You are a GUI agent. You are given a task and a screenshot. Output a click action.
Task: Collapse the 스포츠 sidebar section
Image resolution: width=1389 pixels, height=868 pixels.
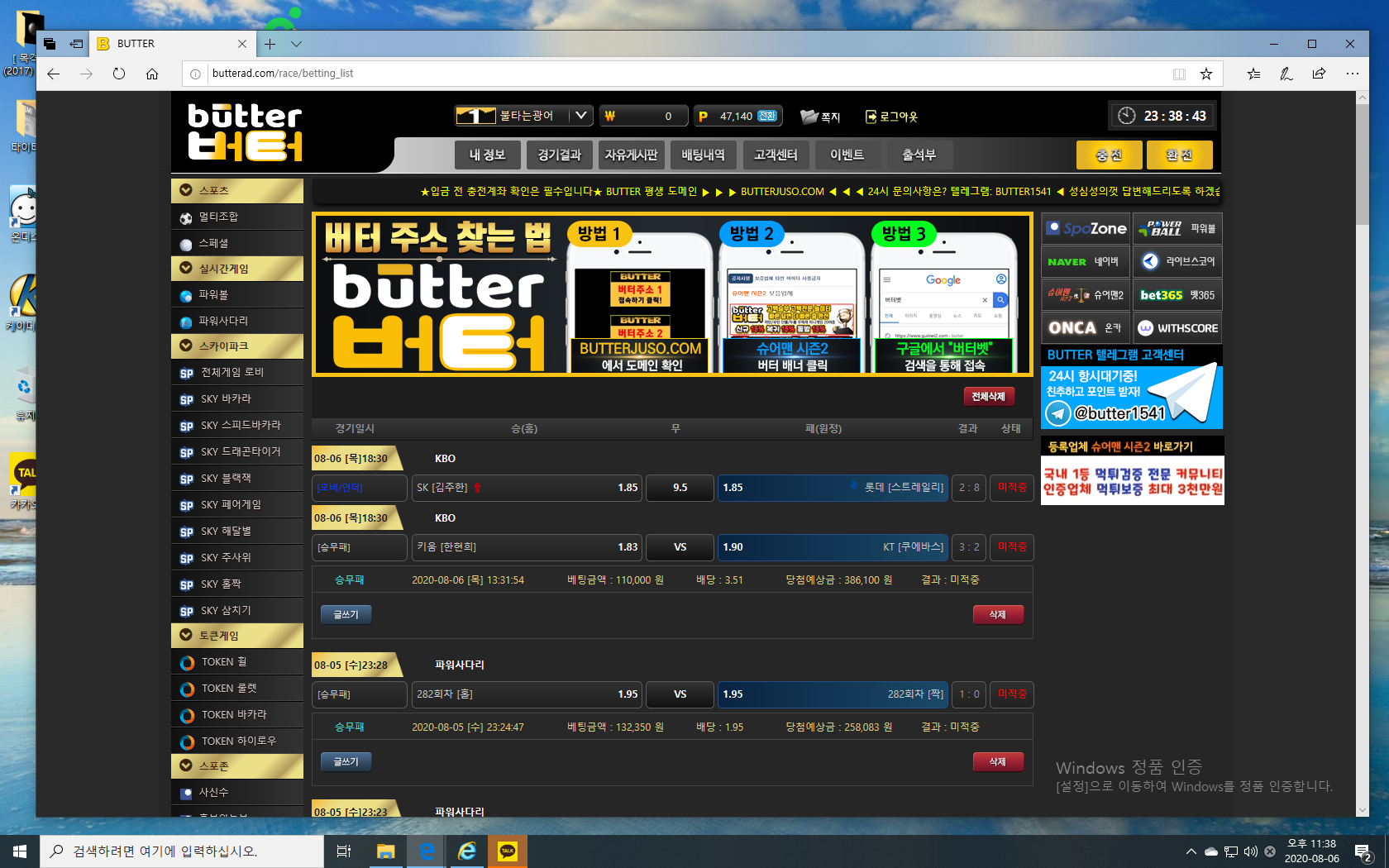[187, 190]
